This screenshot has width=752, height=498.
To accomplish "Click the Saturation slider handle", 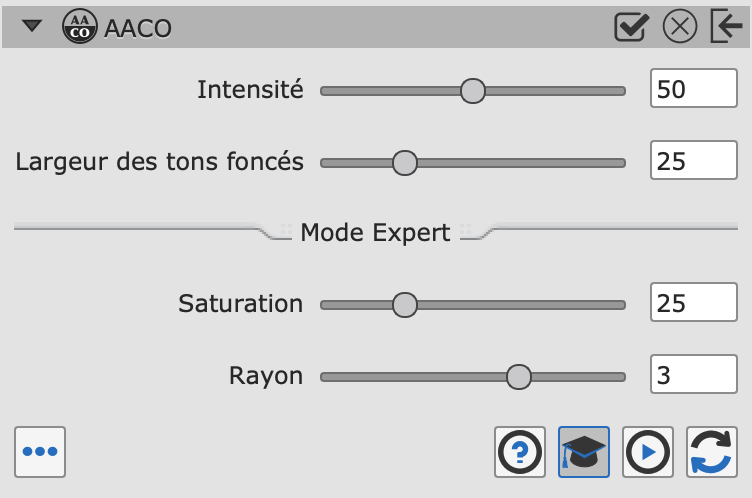I will click(x=405, y=305).
